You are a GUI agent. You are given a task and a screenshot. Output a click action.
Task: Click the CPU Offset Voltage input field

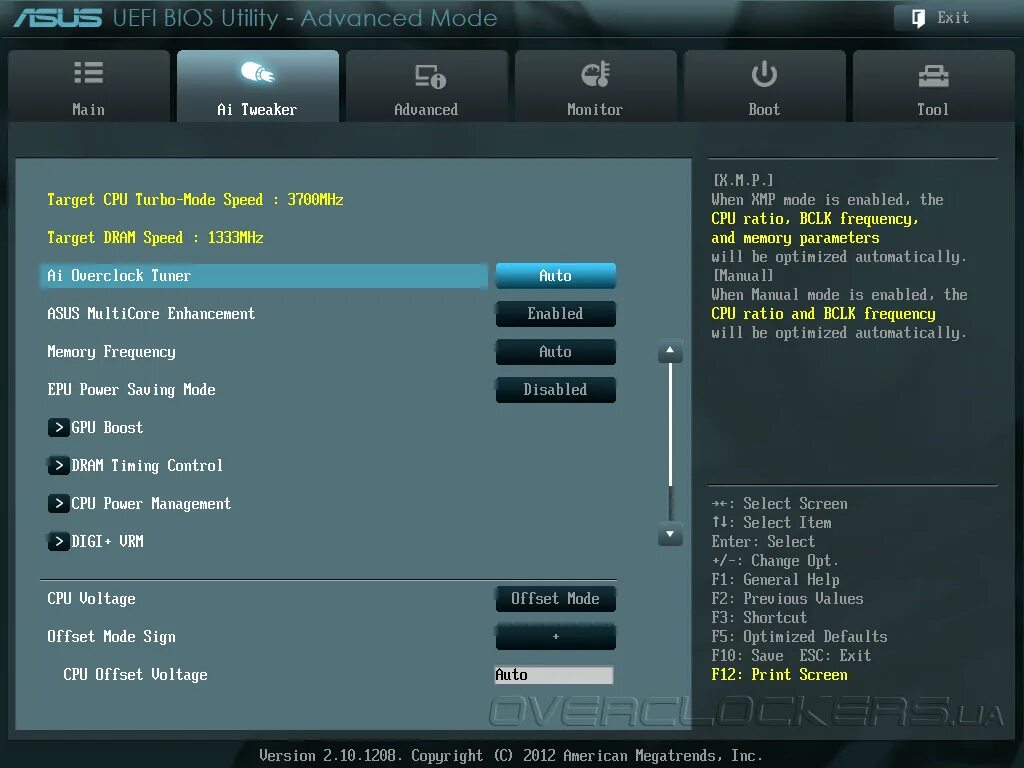[x=554, y=675]
